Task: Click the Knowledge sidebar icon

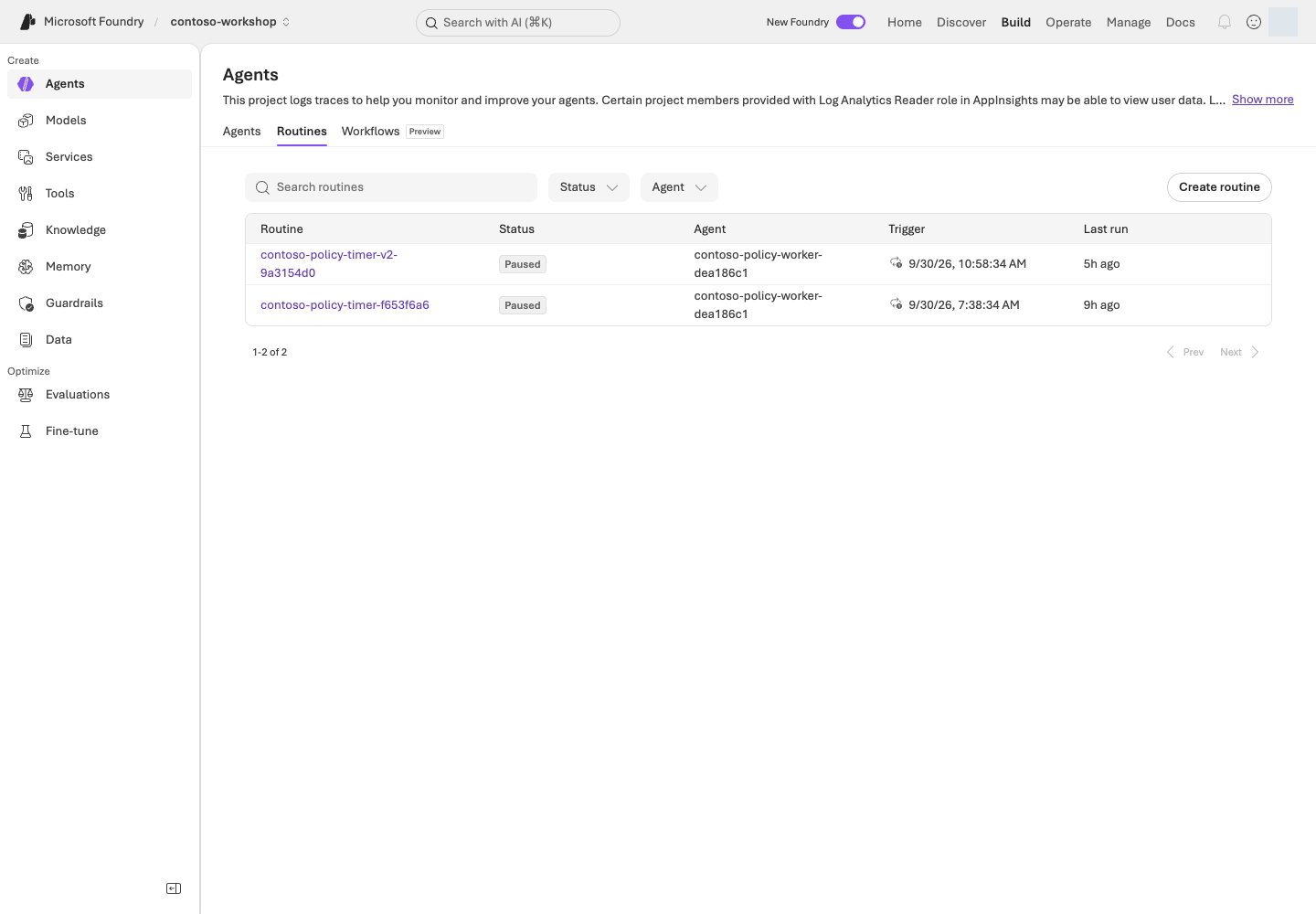Action: click(26, 230)
